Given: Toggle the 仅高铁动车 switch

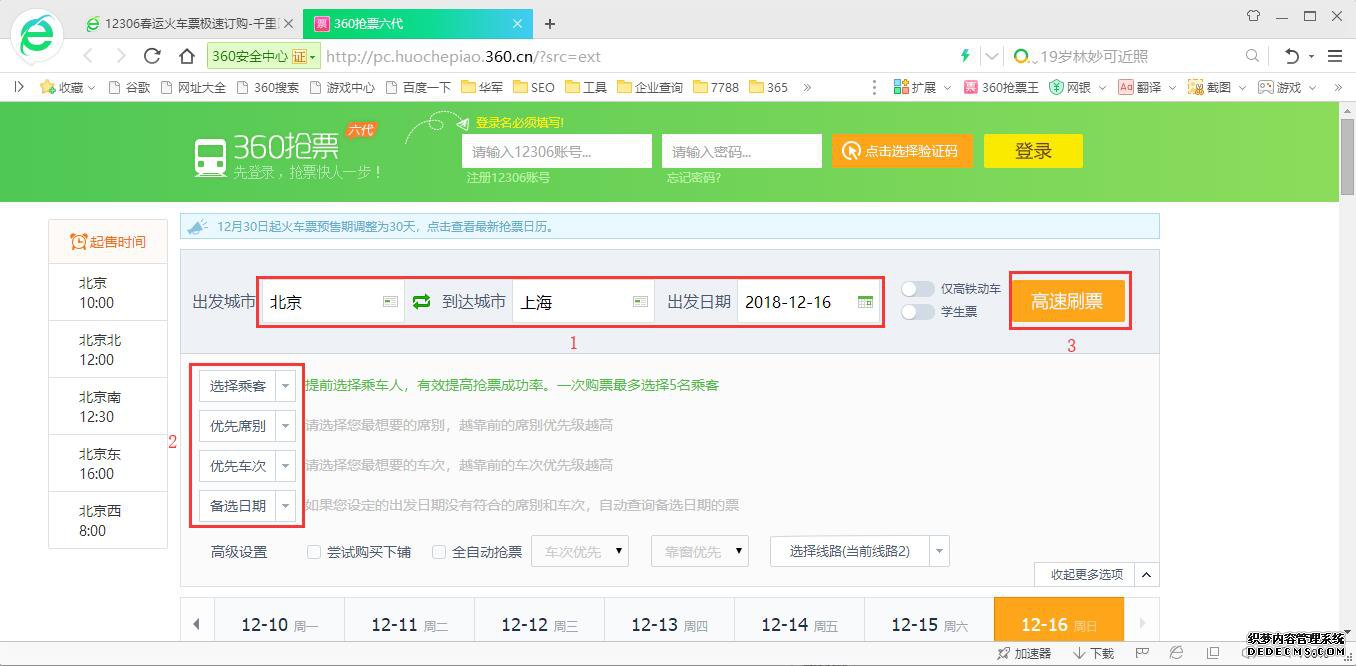Looking at the screenshot, I should click(x=917, y=289).
